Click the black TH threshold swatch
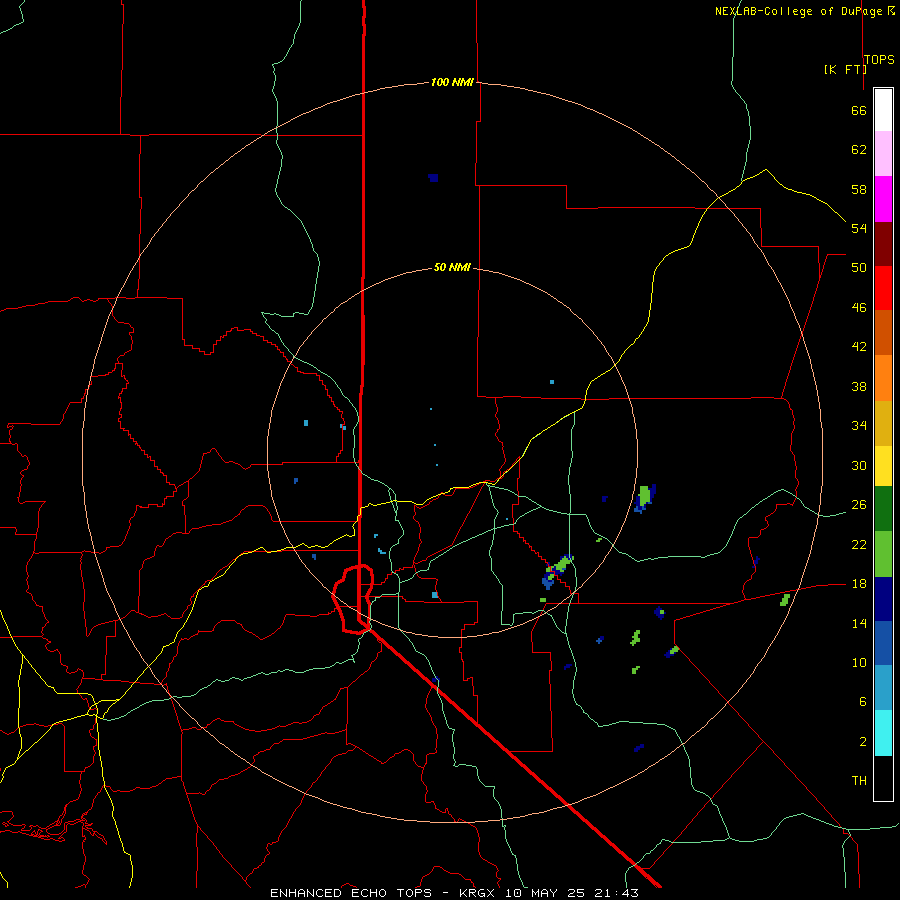The image size is (900, 900). coord(883,778)
